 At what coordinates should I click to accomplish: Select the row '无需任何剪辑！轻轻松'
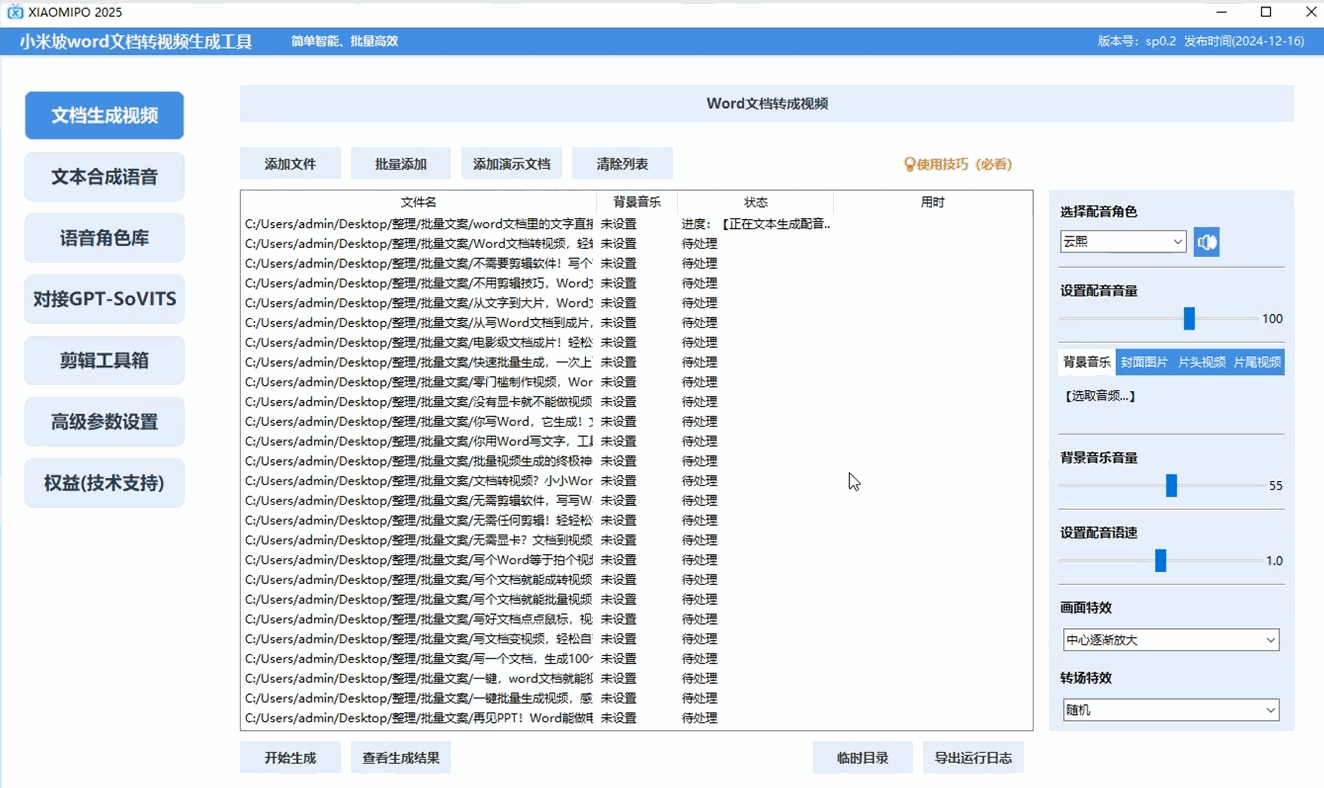[x=636, y=520]
